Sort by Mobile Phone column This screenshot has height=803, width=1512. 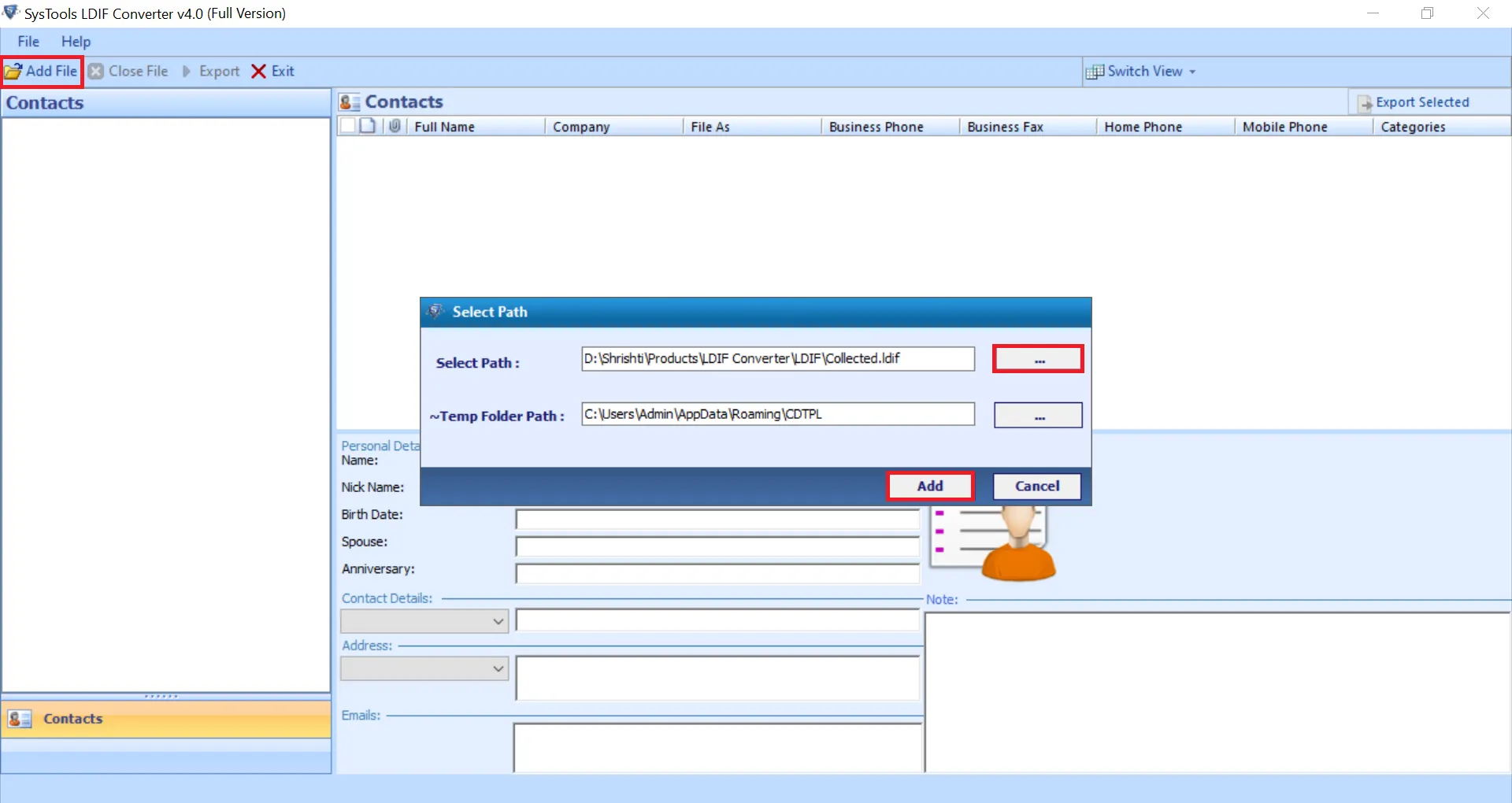tap(1303, 127)
